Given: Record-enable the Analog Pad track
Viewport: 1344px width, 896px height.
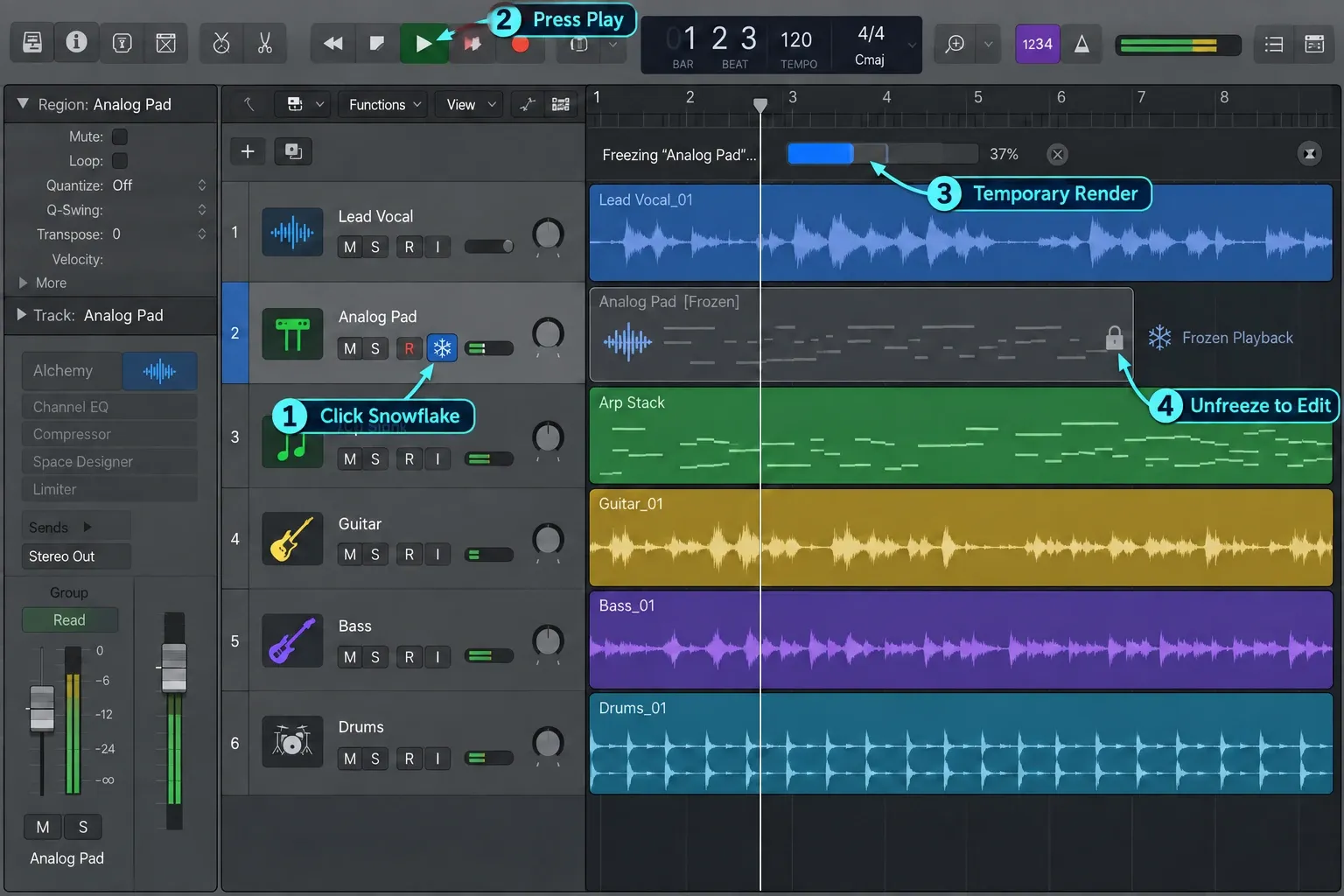Looking at the screenshot, I should coord(409,348).
